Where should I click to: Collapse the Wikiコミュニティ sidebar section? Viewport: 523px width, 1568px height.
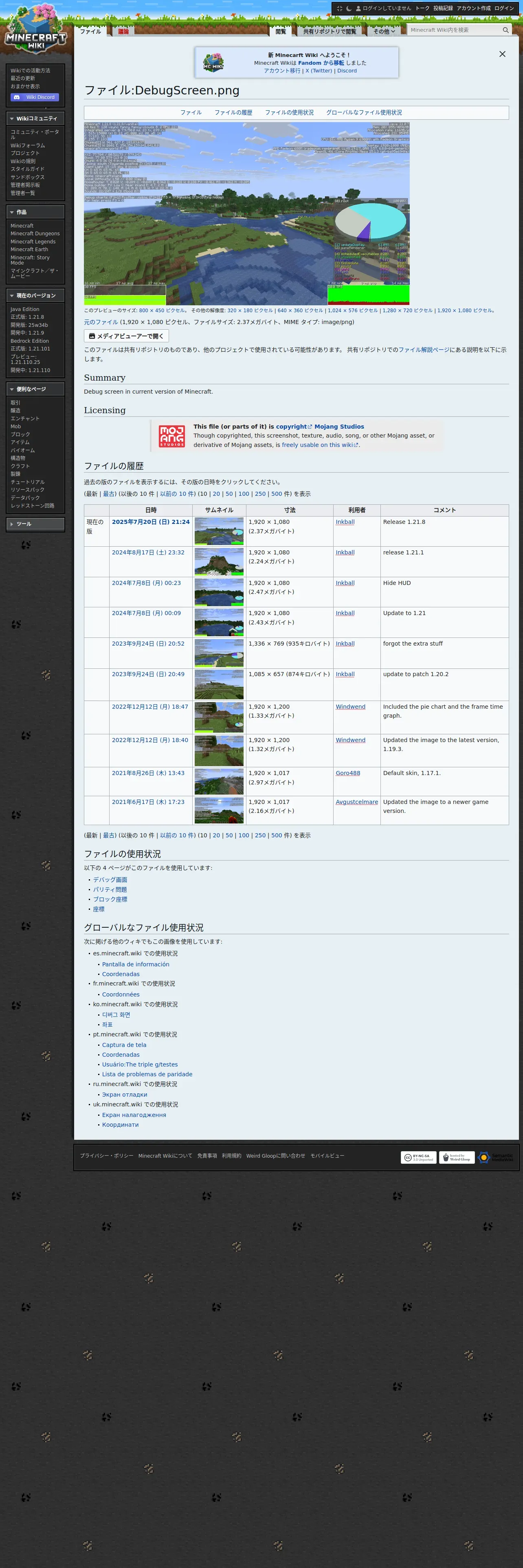coord(35,119)
